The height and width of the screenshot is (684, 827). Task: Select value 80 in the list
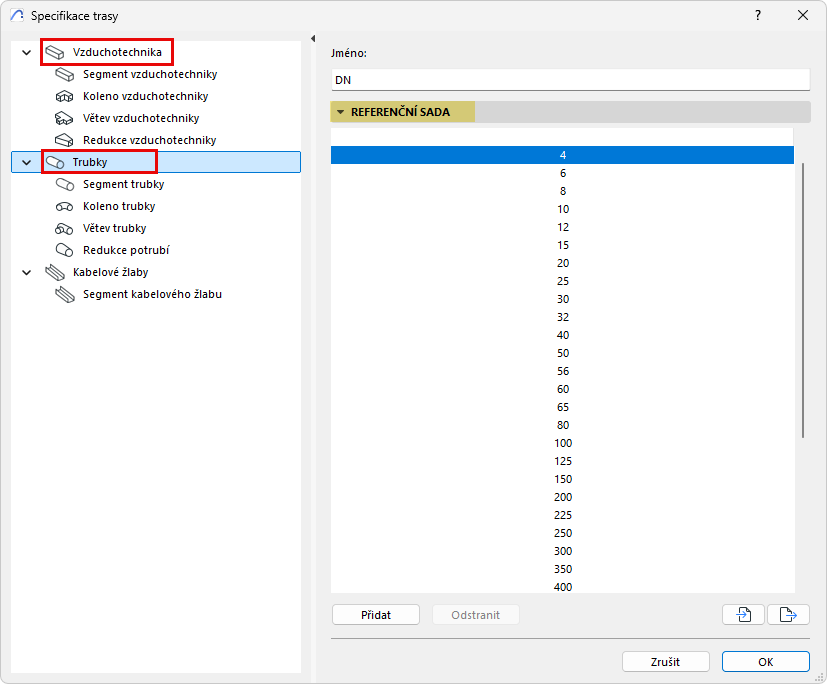[562, 425]
